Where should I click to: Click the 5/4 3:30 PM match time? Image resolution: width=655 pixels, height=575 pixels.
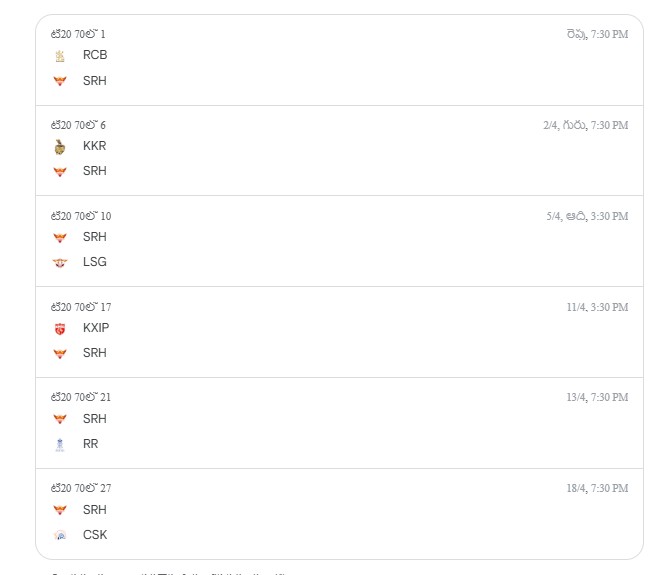(587, 216)
